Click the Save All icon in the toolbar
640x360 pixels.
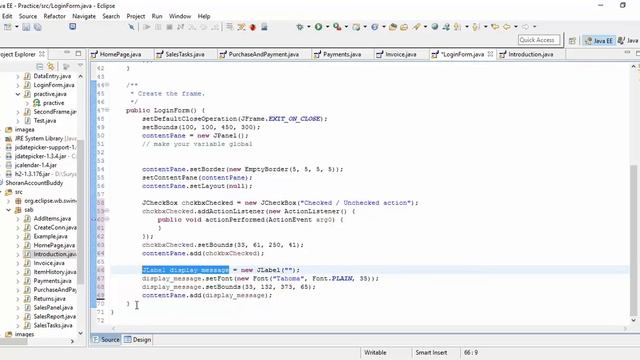(38, 27)
